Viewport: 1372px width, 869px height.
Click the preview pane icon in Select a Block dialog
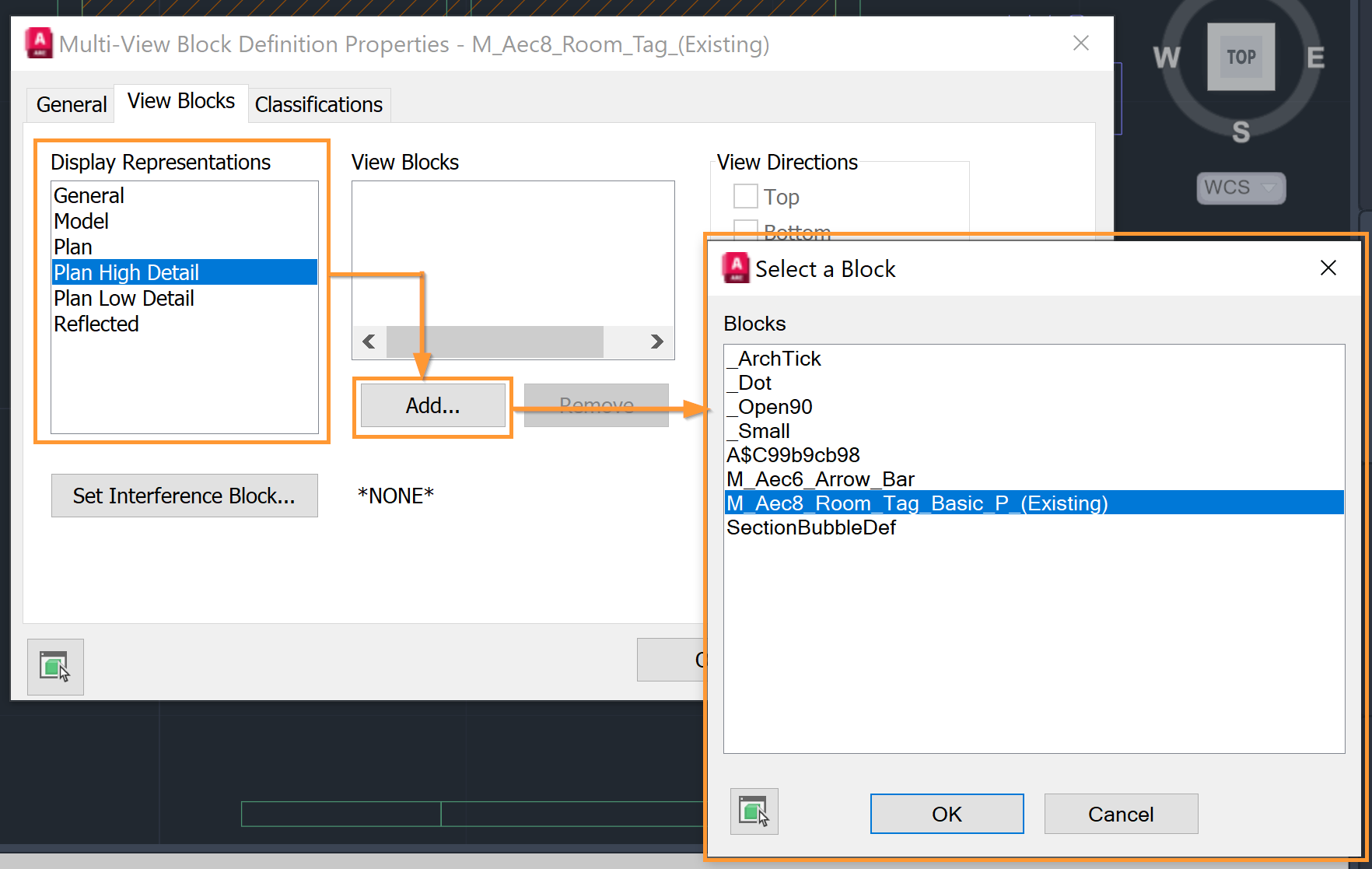(753, 811)
